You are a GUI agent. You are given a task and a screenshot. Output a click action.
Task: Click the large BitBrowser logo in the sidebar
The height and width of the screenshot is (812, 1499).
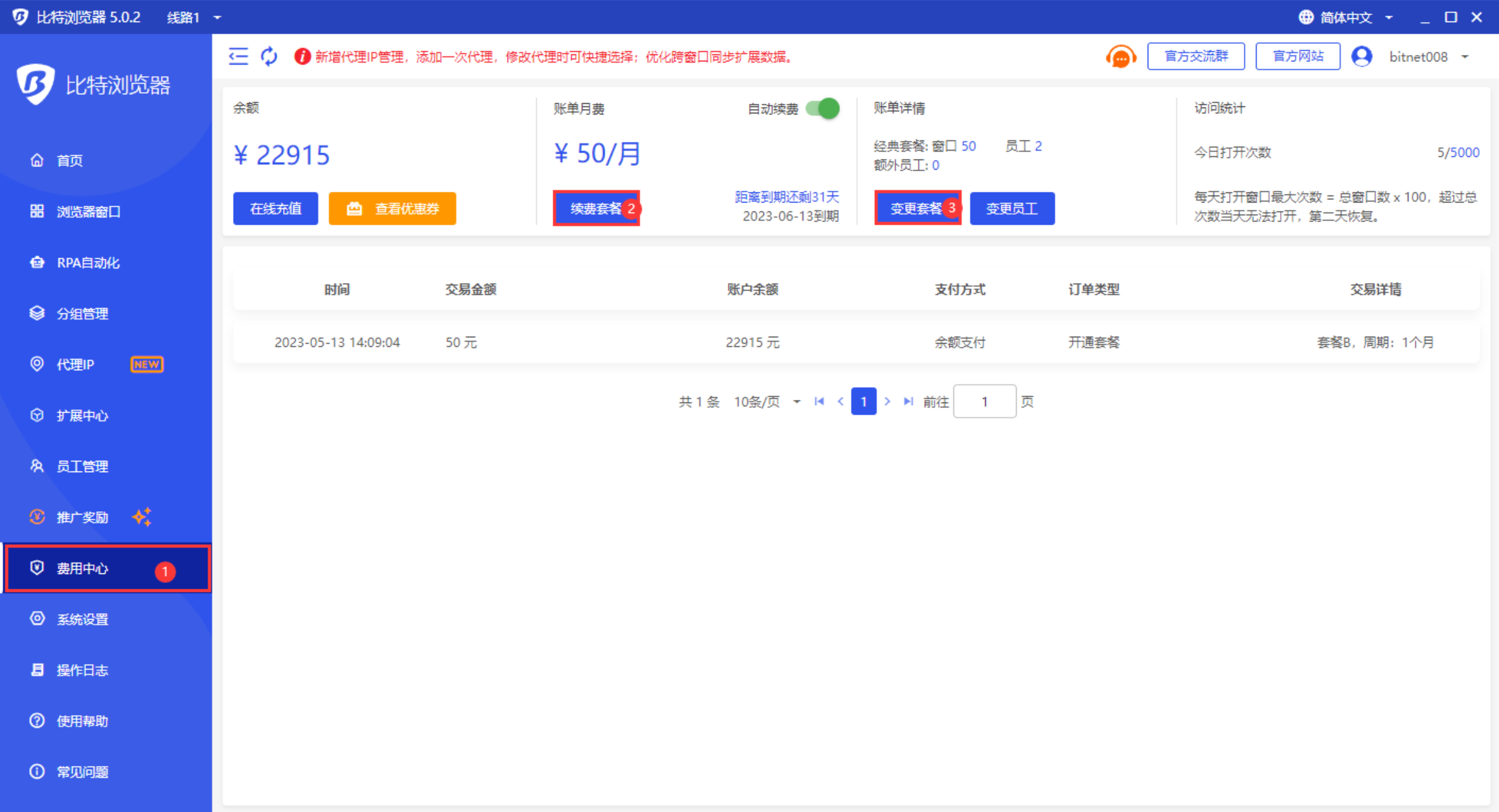click(35, 84)
